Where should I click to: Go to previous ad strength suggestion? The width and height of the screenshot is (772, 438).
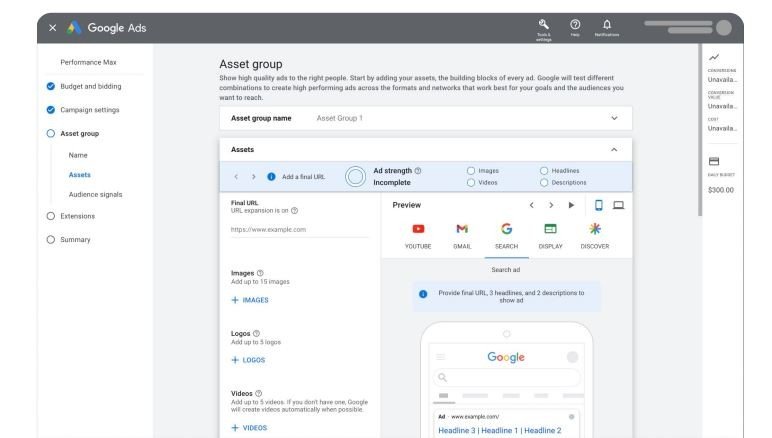(236, 177)
